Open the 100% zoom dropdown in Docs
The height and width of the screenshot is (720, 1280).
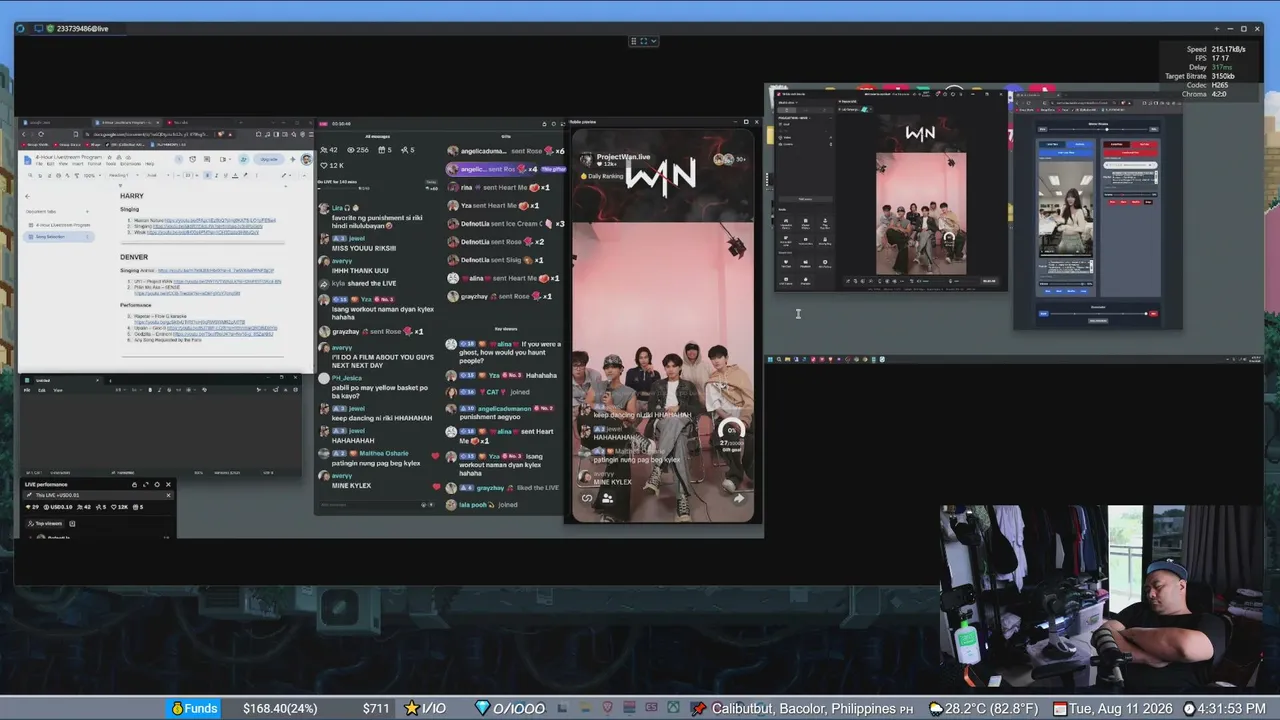[x=92, y=176]
